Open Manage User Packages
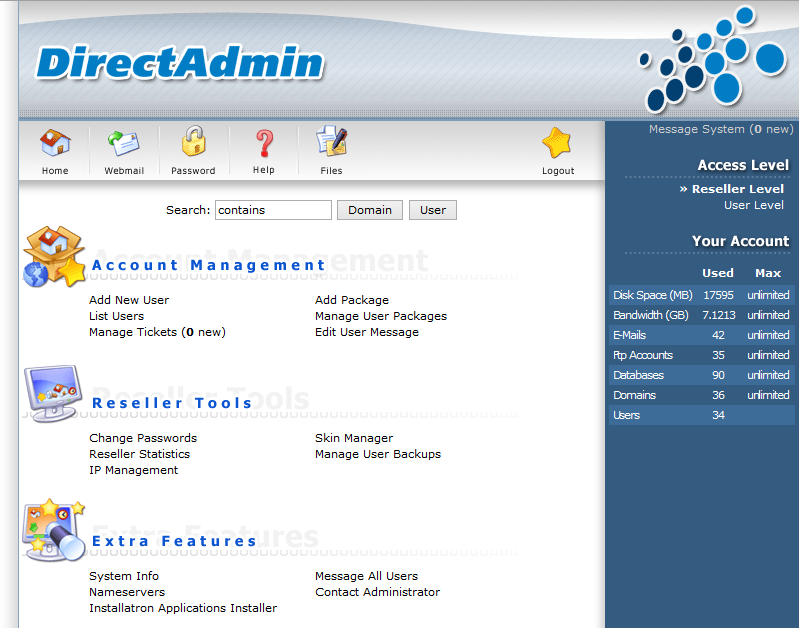The image size is (799, 628). pyautogui.click(x=381, y=316)
